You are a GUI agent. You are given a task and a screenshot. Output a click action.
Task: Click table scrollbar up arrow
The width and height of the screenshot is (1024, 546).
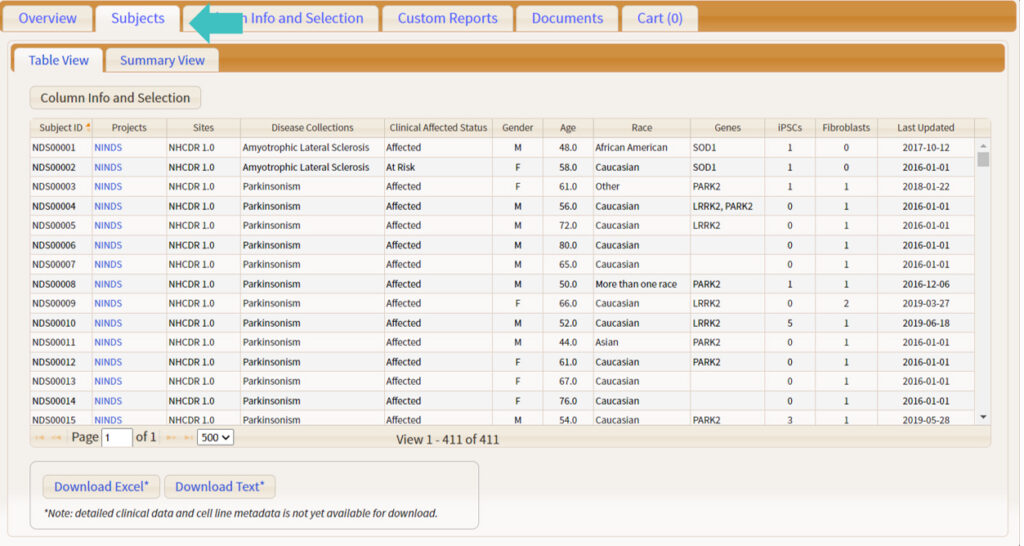point(983,146)
